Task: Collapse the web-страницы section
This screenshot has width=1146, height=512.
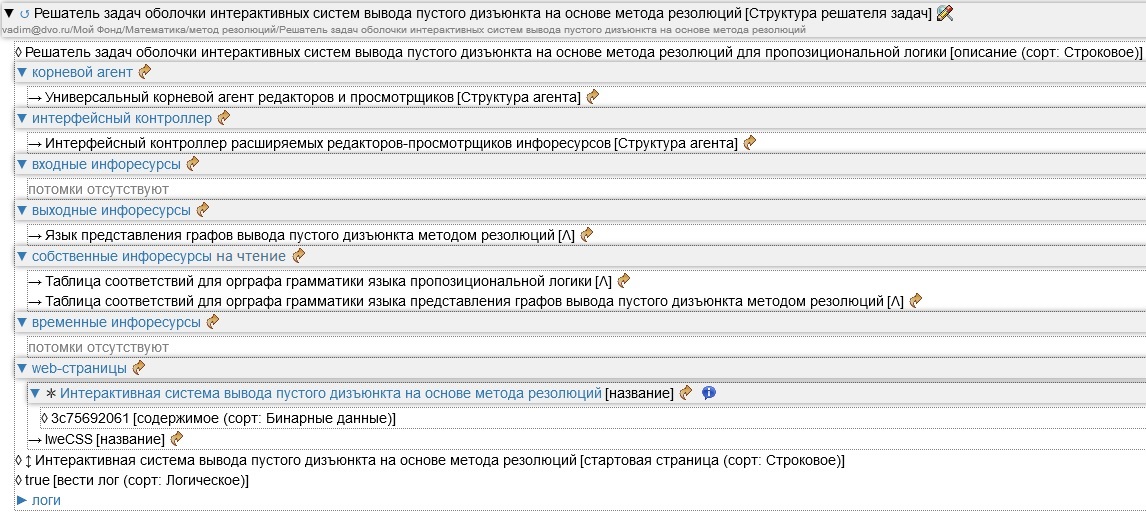Action: tap(23, 368)
